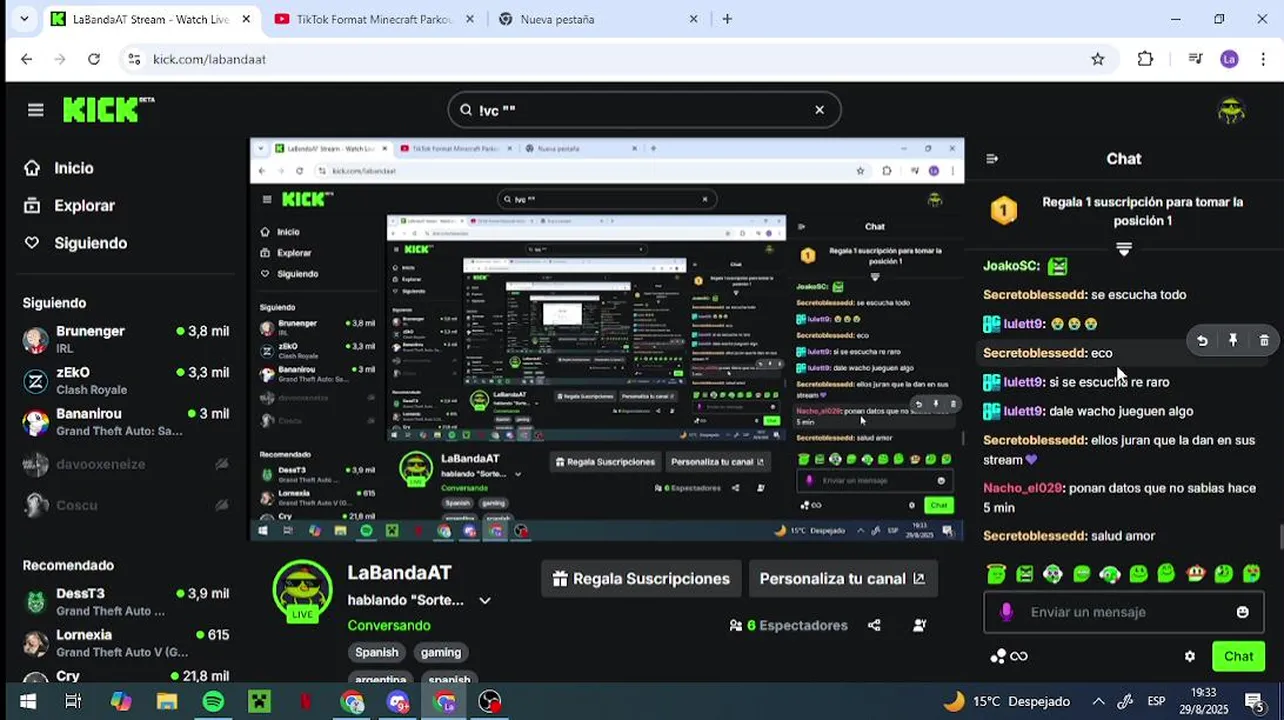
Task: Open the user profile avatar at top right
Action: point(1231,111)
